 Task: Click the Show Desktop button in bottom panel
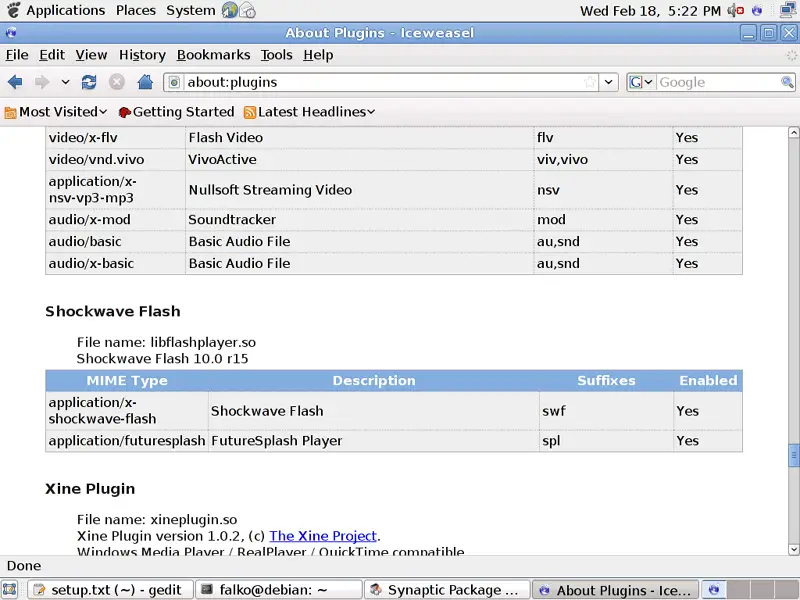[10, 590]
